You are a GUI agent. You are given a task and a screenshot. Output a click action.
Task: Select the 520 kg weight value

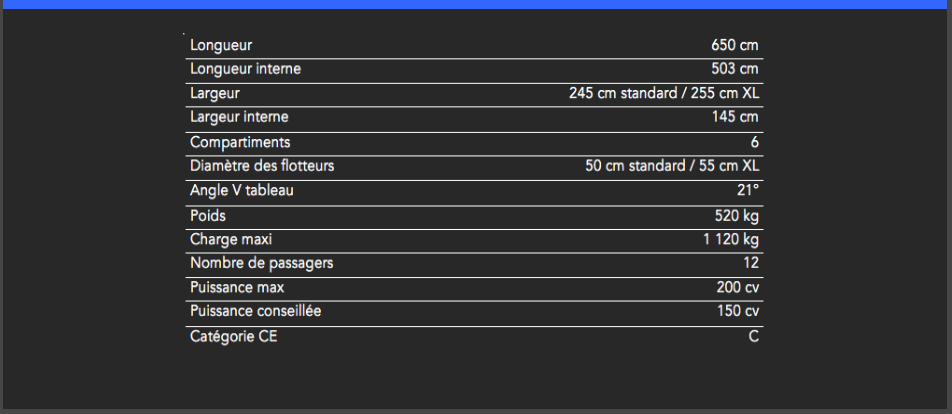coord(737,215)
